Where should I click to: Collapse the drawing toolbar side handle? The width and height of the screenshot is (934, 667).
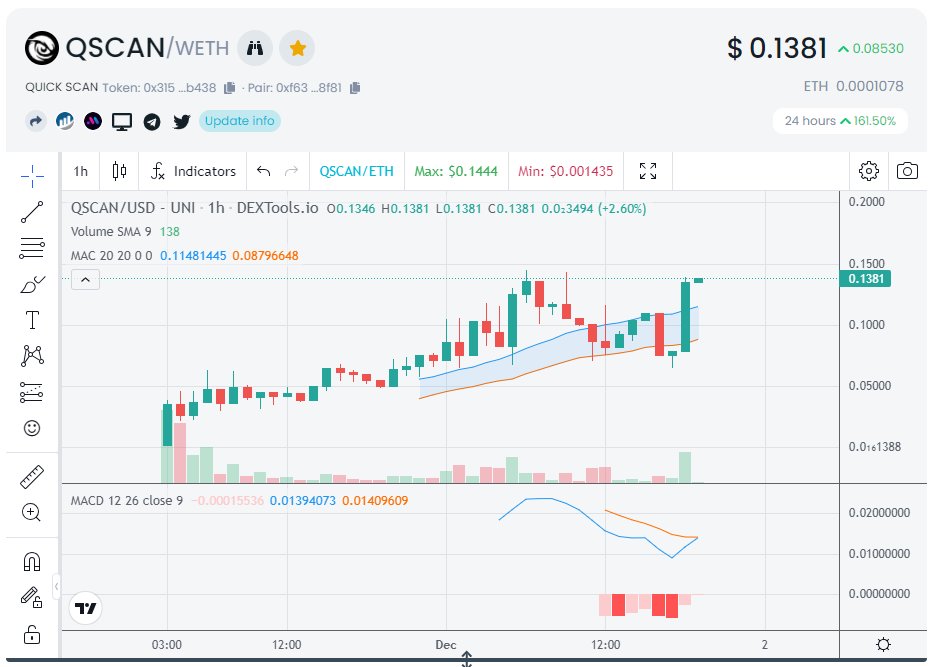pos(56,587)
